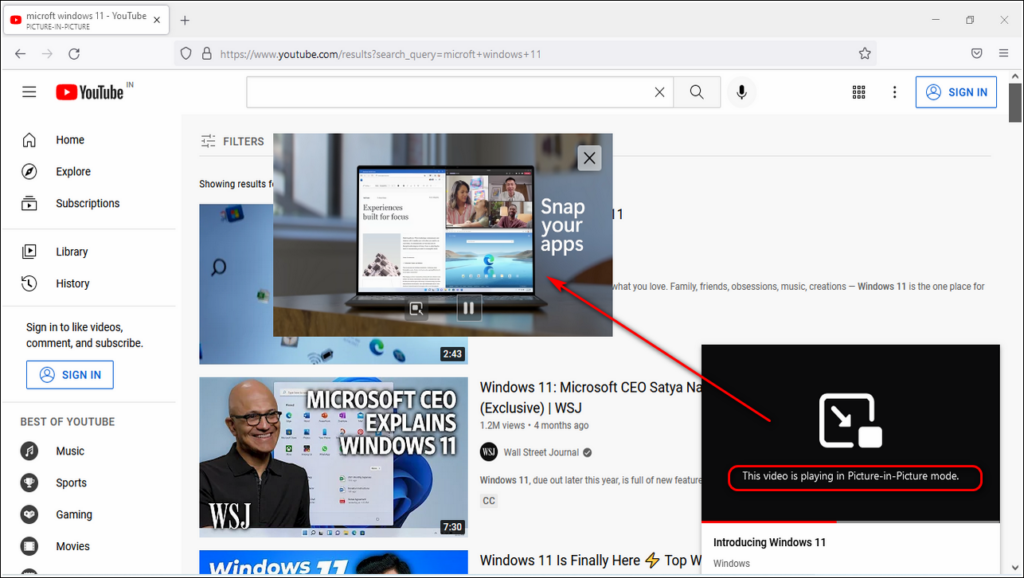Viewport: 1024px width, 578px height.
Task: Open Subscriptions in the sidebar
Action: tap(89, 203)
